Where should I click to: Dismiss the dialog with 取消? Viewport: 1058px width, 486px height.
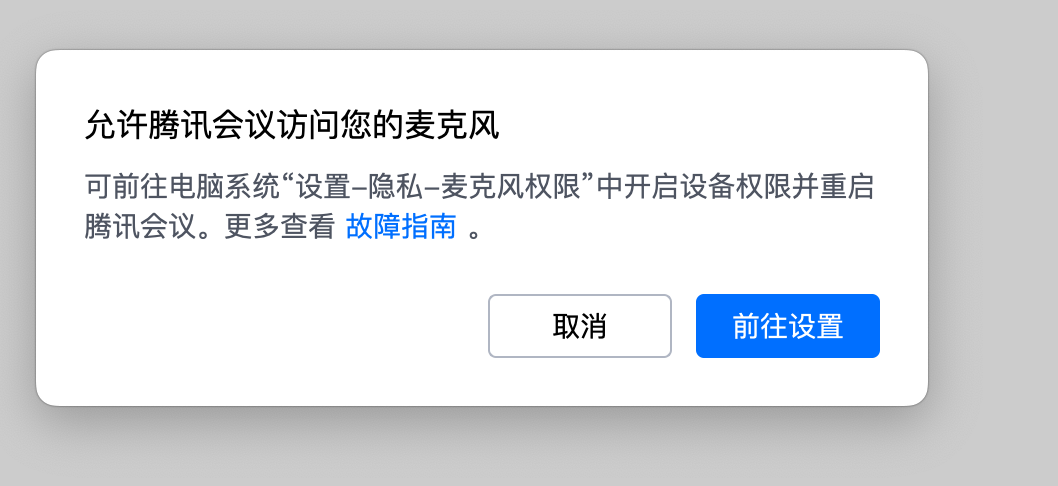pyautogui.click(x=580, y=326)
